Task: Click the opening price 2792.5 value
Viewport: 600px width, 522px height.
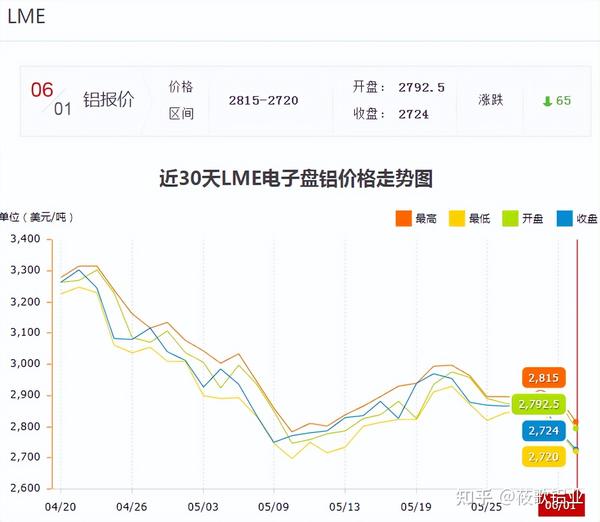Action: (x=421, y=88)
